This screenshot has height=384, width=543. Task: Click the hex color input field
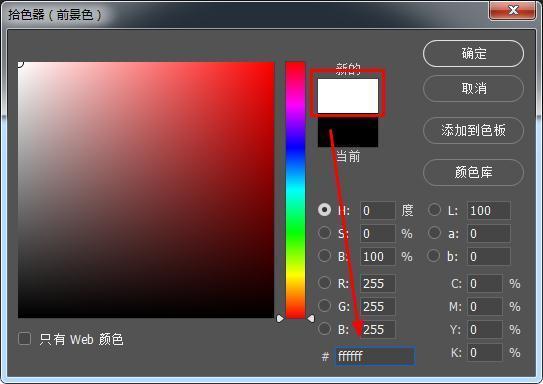click(x=375, y=356)
